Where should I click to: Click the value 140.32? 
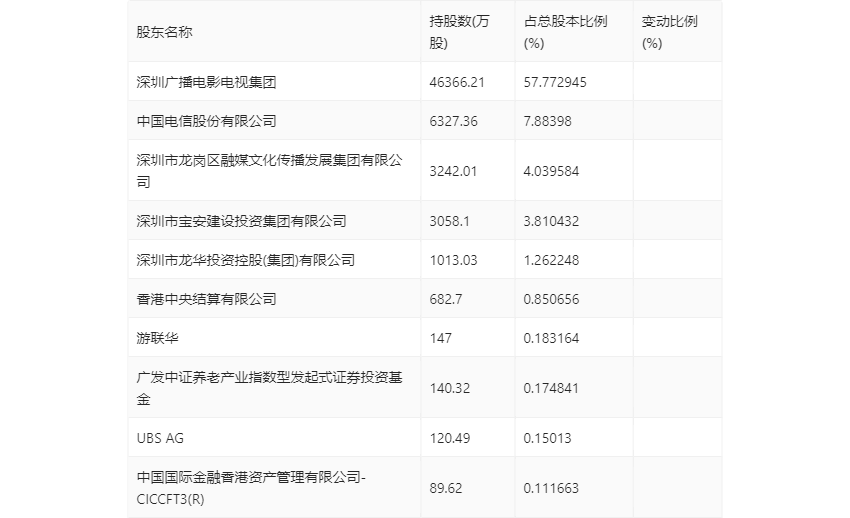pos(450,388)
